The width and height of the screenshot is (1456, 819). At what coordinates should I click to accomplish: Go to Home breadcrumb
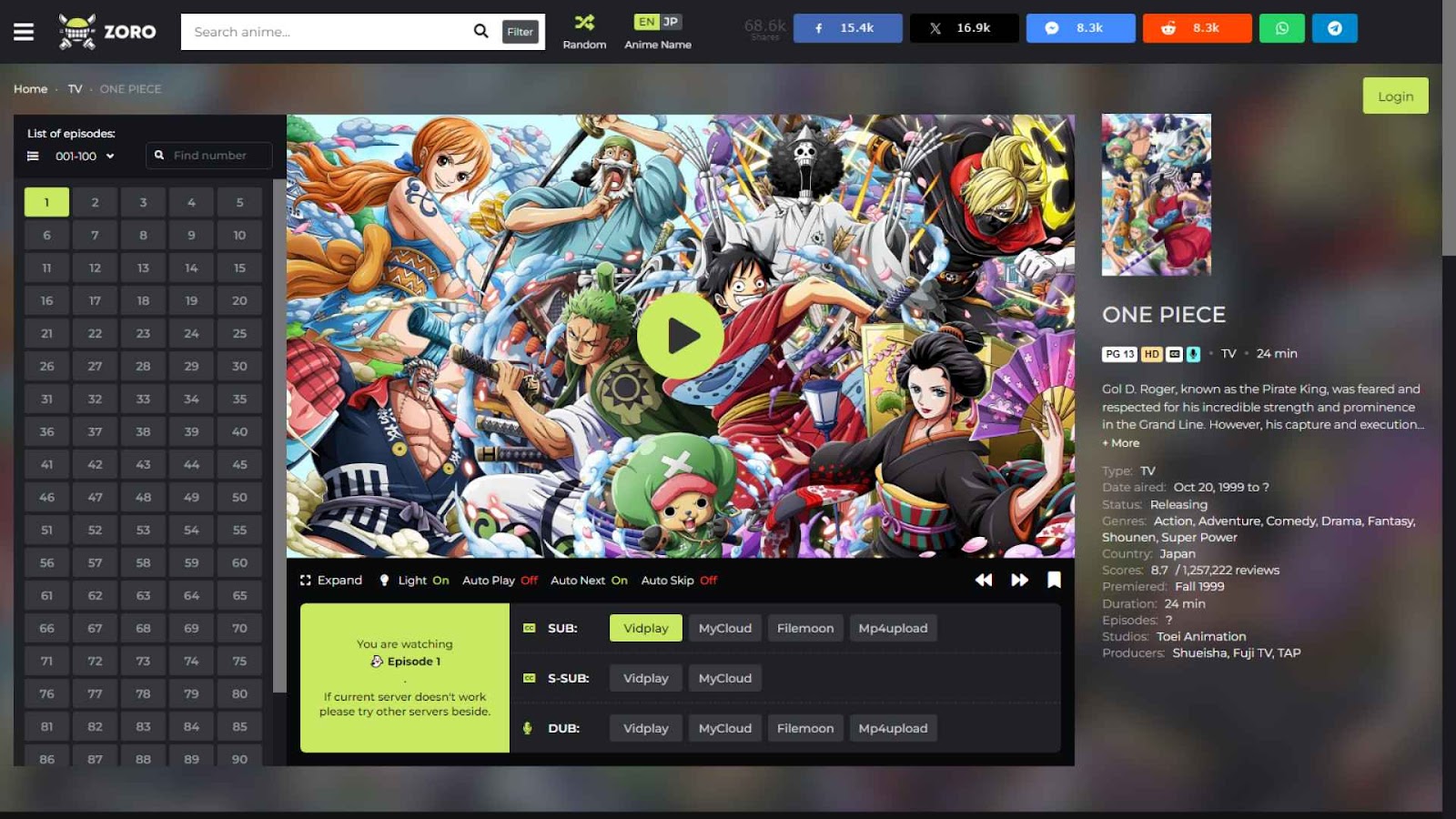coord(30,89)
